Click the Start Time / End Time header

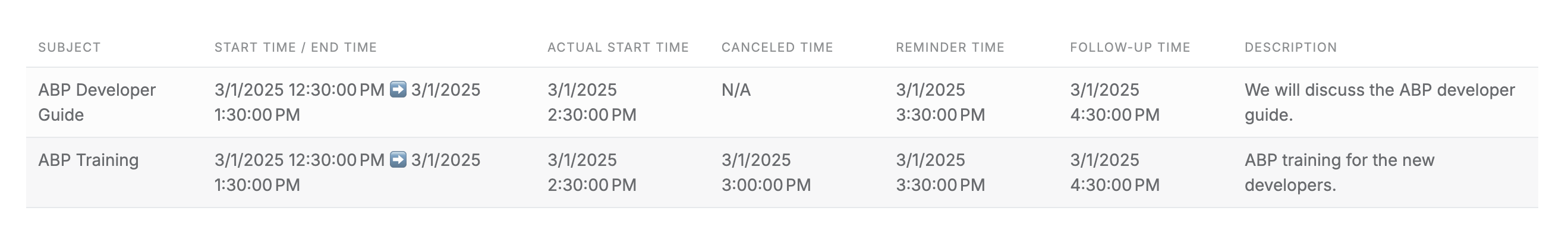pos(295,48)
